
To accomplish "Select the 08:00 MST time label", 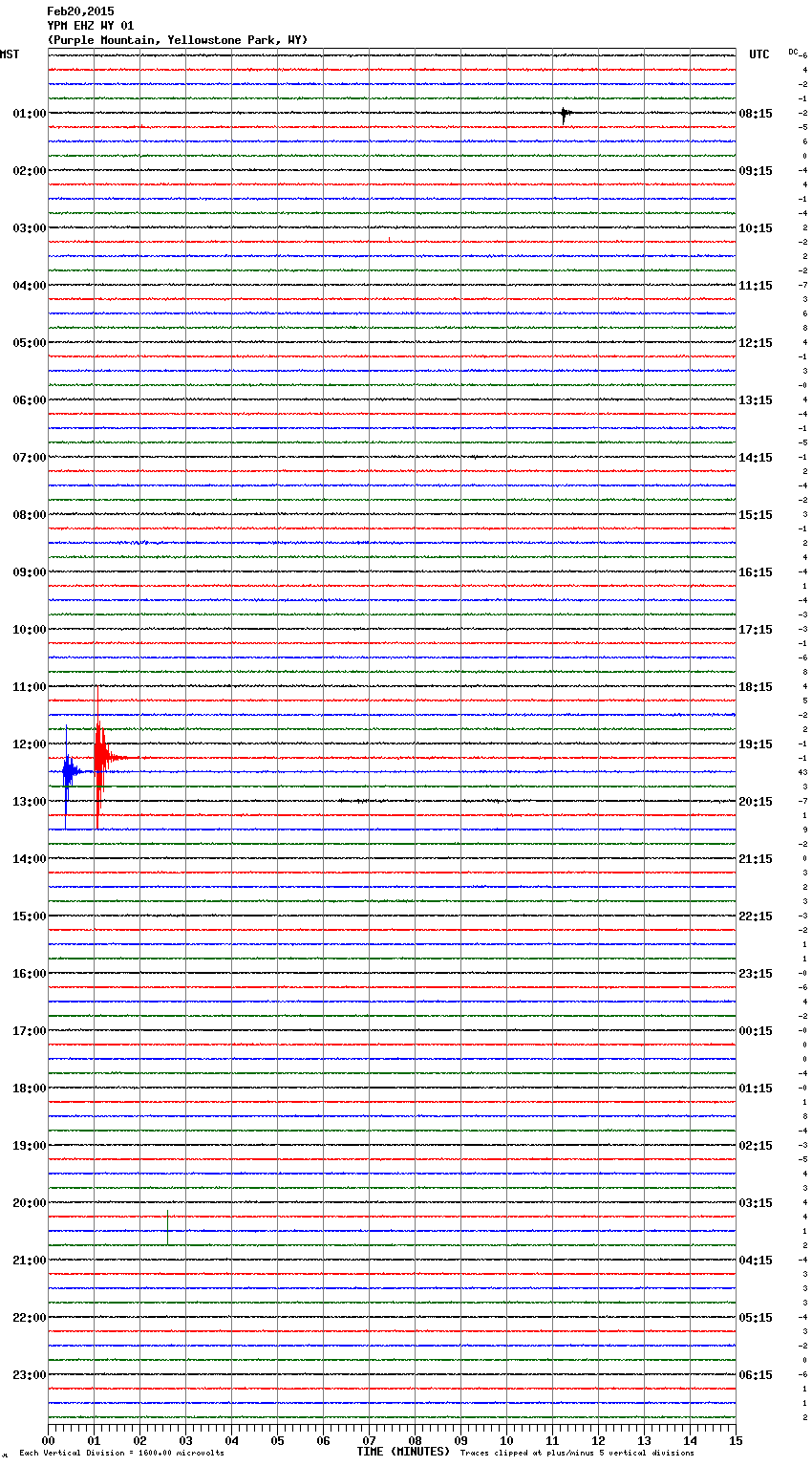I will [30, 515].
